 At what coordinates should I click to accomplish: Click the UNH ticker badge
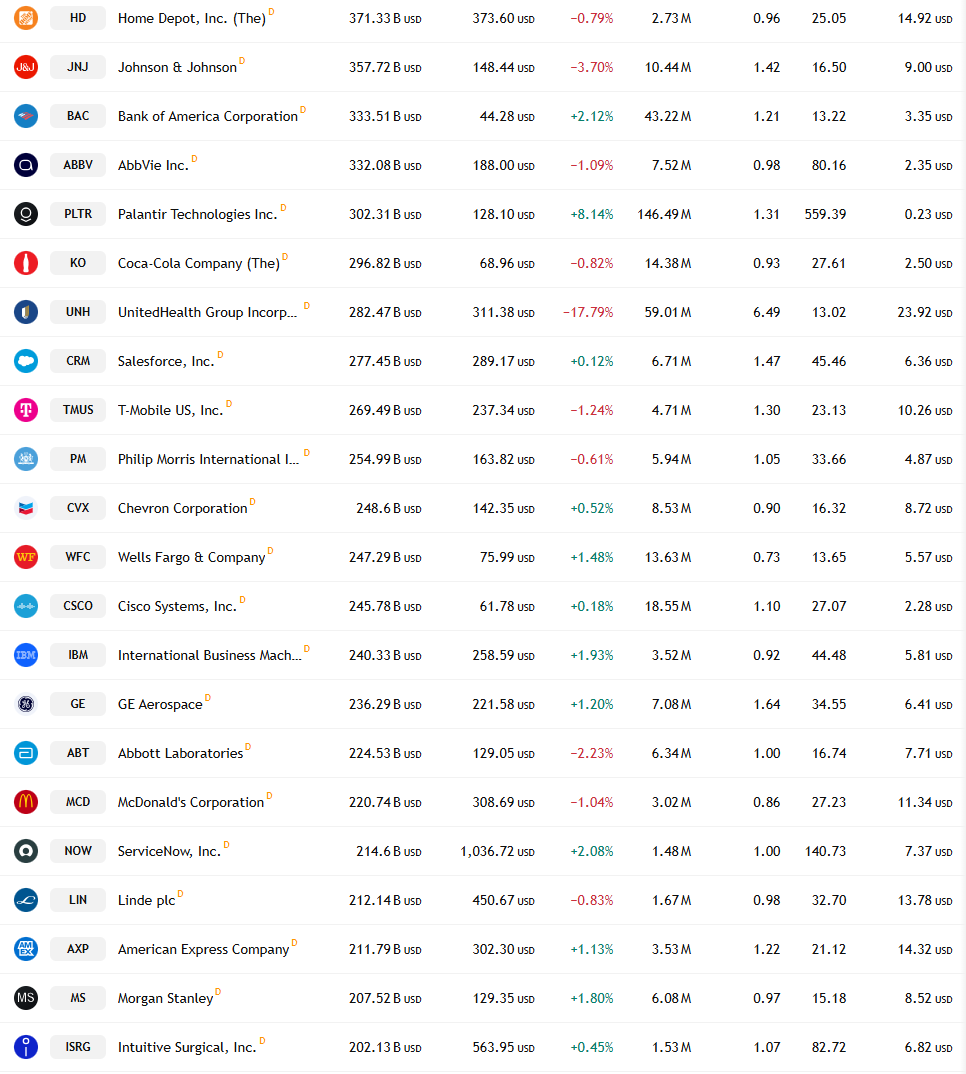click(78, 312)
